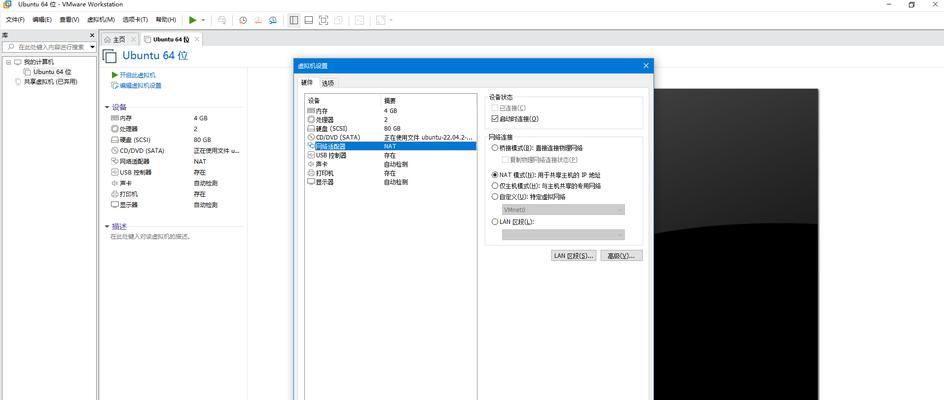944x400 pixels.
Task: Switch to the 硬件 tab in settings dialog
Action: [306, 83]
